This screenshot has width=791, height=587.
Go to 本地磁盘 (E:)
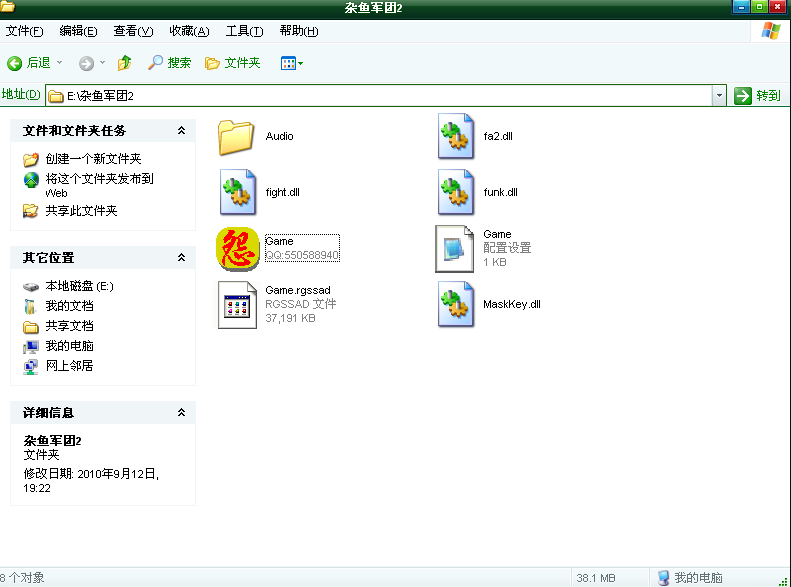(x=80, y=286)
